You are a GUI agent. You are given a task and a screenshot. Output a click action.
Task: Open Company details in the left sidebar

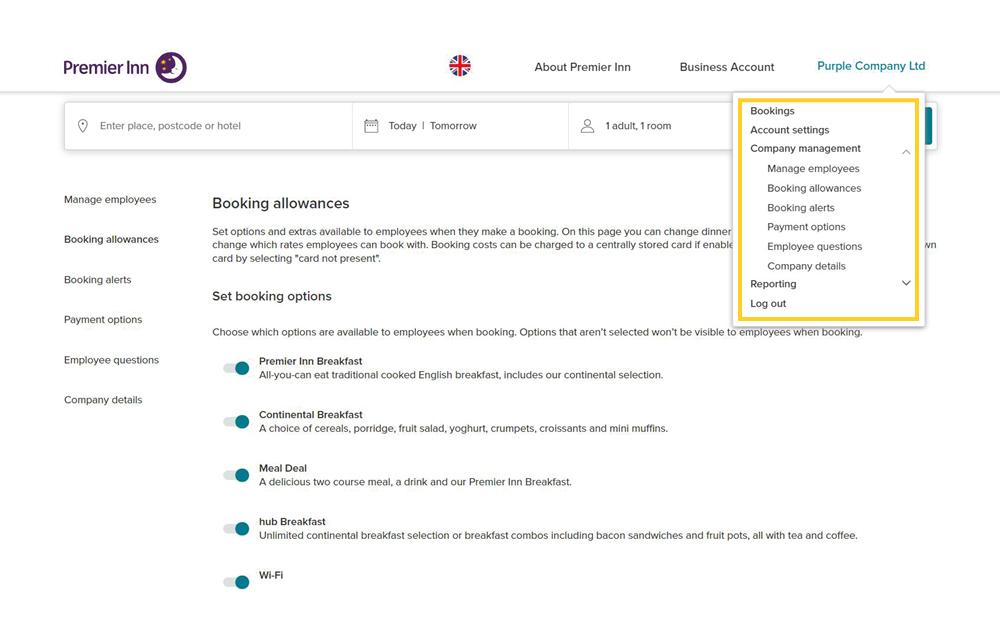pyautogui.click(x=103, y=400)
